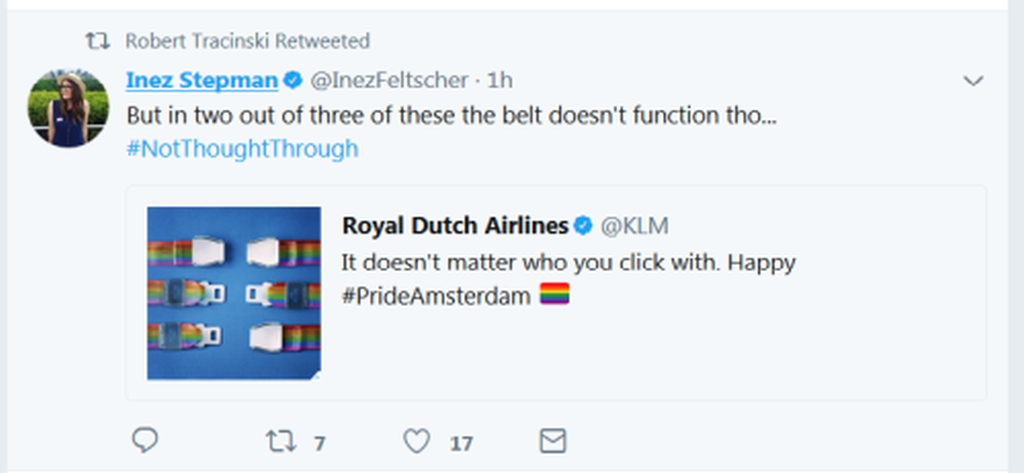Open Inez Stepman's profile name link
This screenshot has width=1024, height=473.
pyautogui.click(x=203, y=80)
